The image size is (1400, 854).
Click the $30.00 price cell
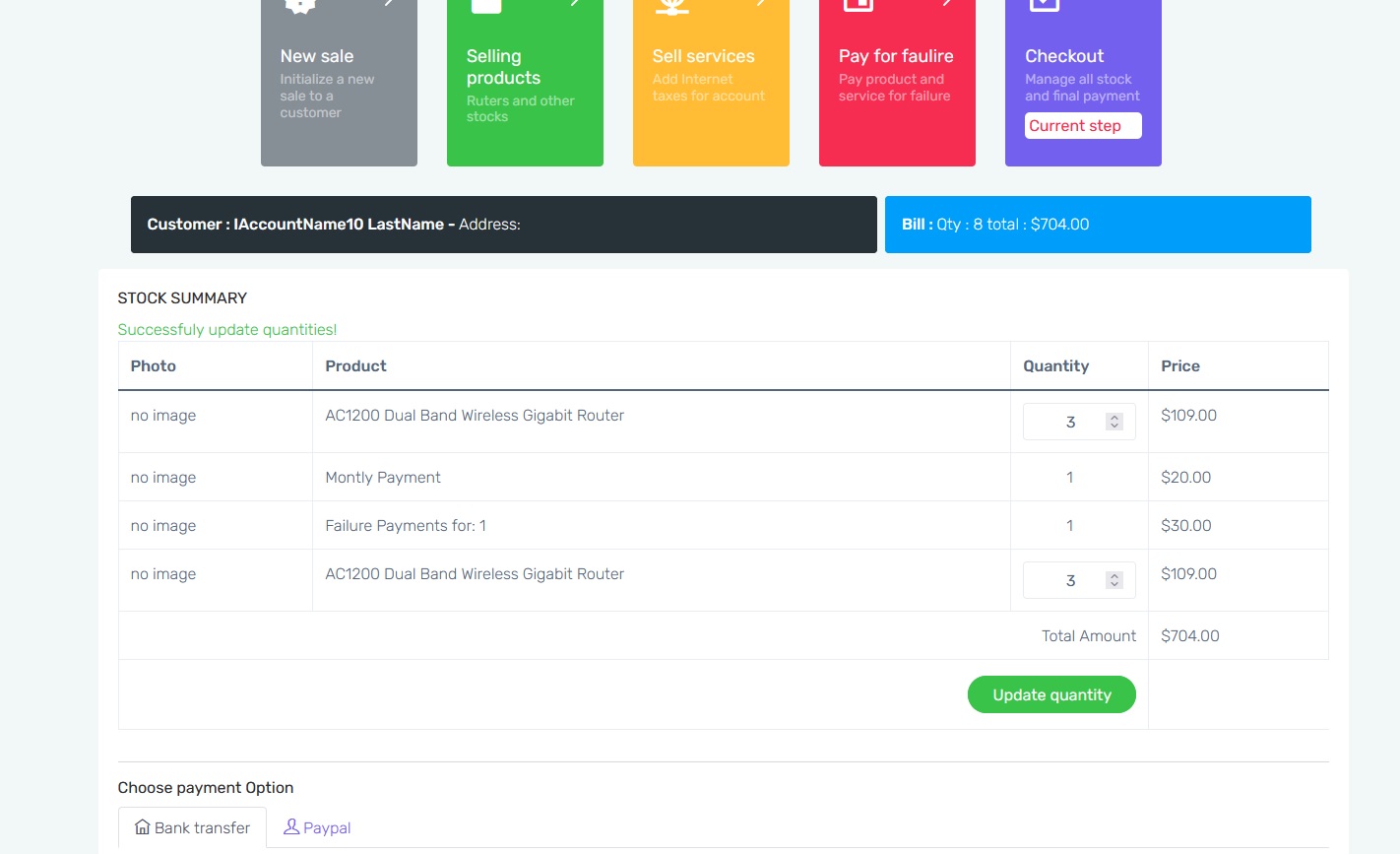[1238, 525]
